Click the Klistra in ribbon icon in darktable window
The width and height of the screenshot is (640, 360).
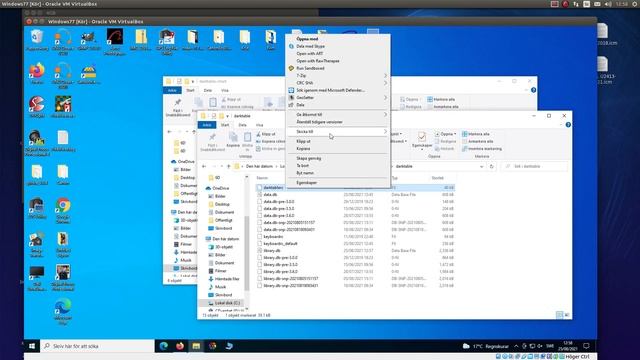pos(247,141)
